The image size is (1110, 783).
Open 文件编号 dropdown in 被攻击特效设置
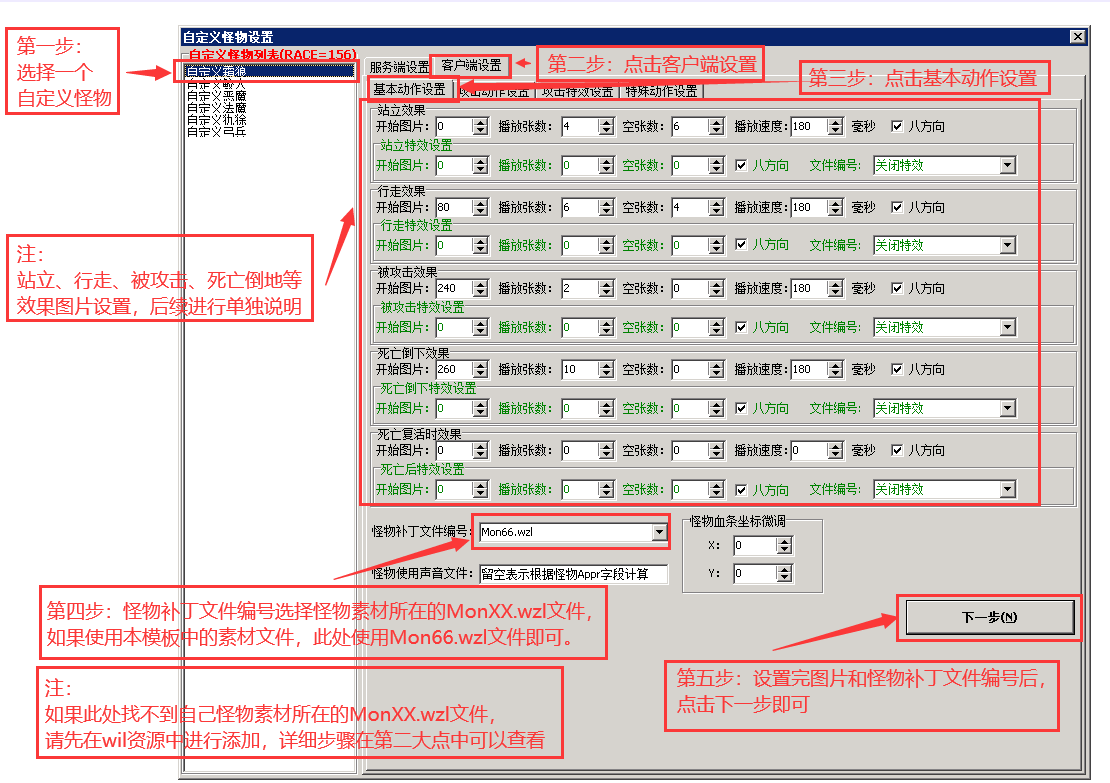tap(1007, 328)
